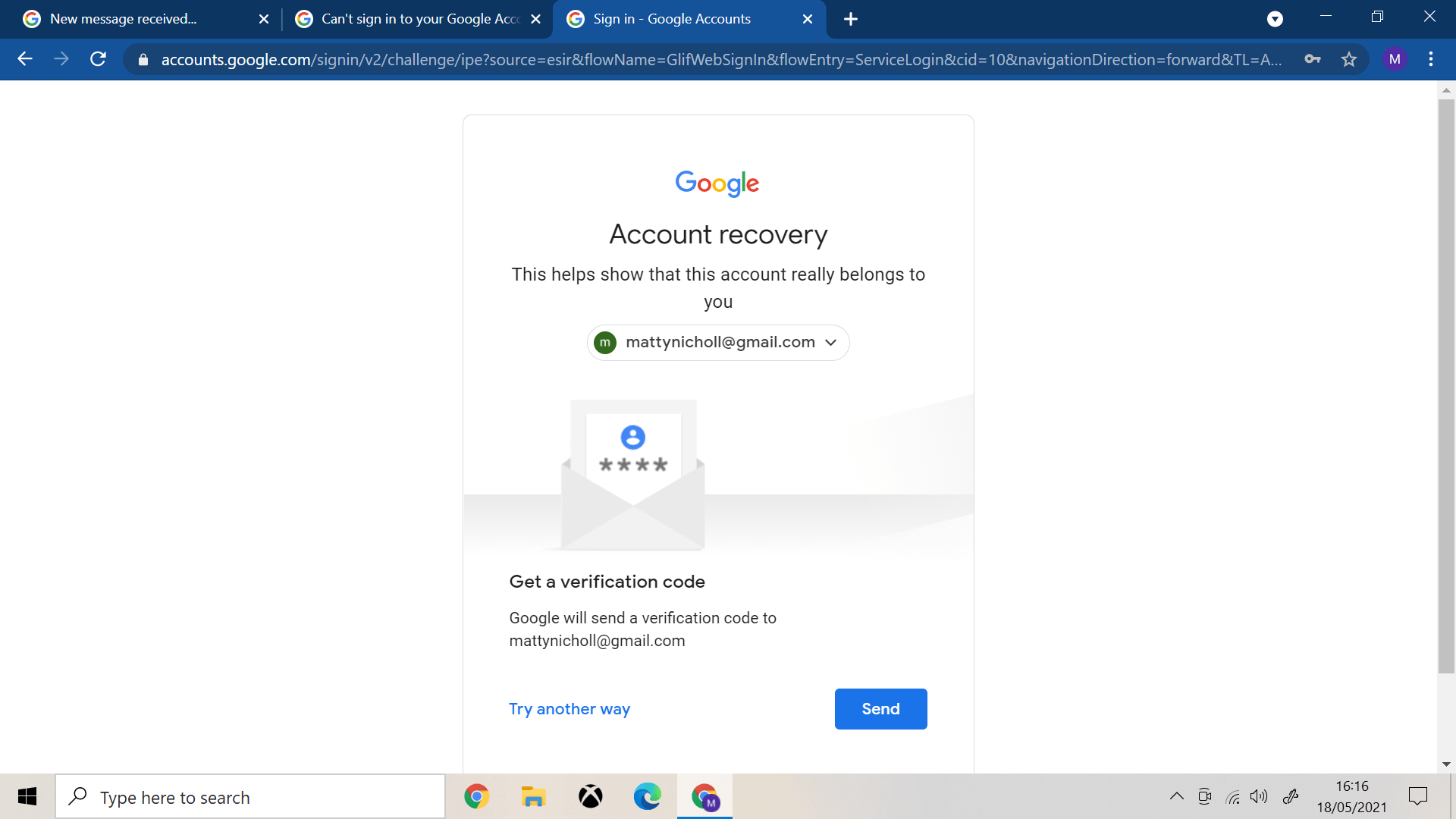Open the Chrome profile avatar M
The height and width of the screenshot is (819, 1456).
1395,59
